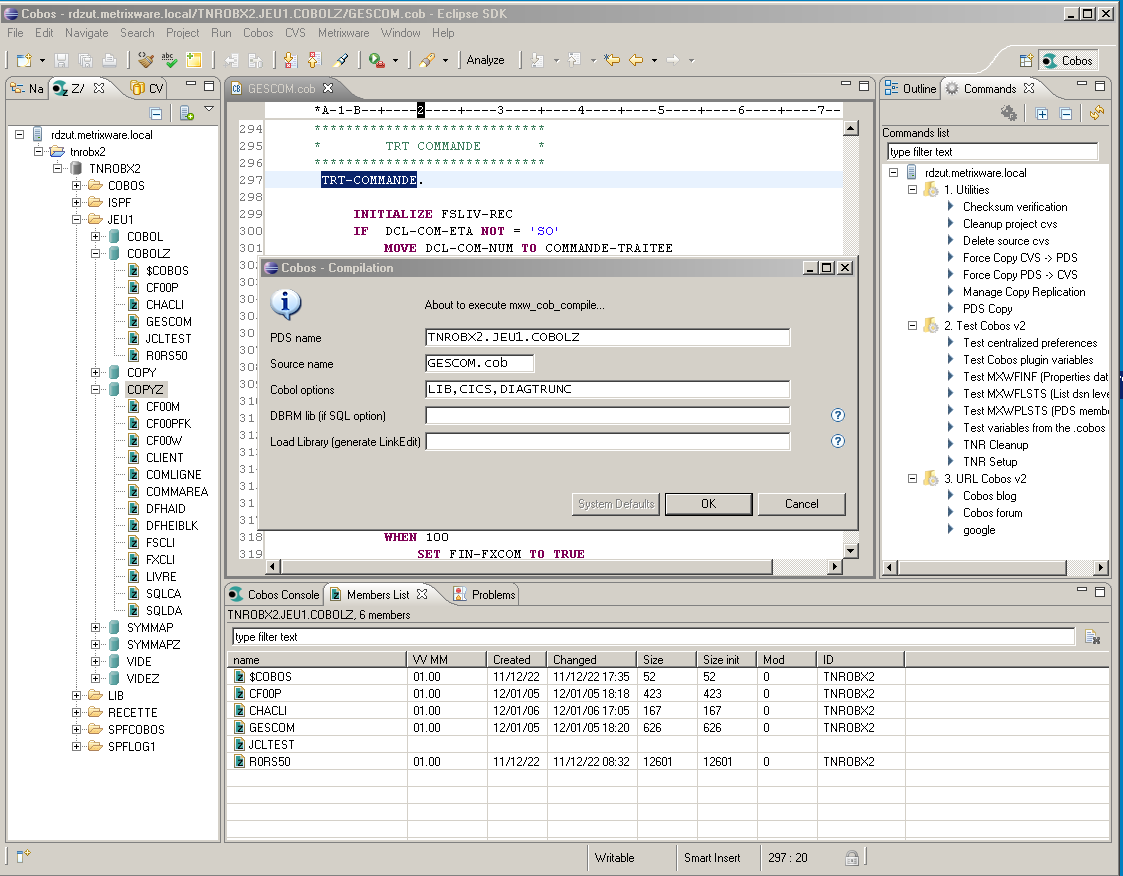Collapse the rdzut.metrixware.local node in navigator
The image size is (1123, 876).
(x=20, y=135)
